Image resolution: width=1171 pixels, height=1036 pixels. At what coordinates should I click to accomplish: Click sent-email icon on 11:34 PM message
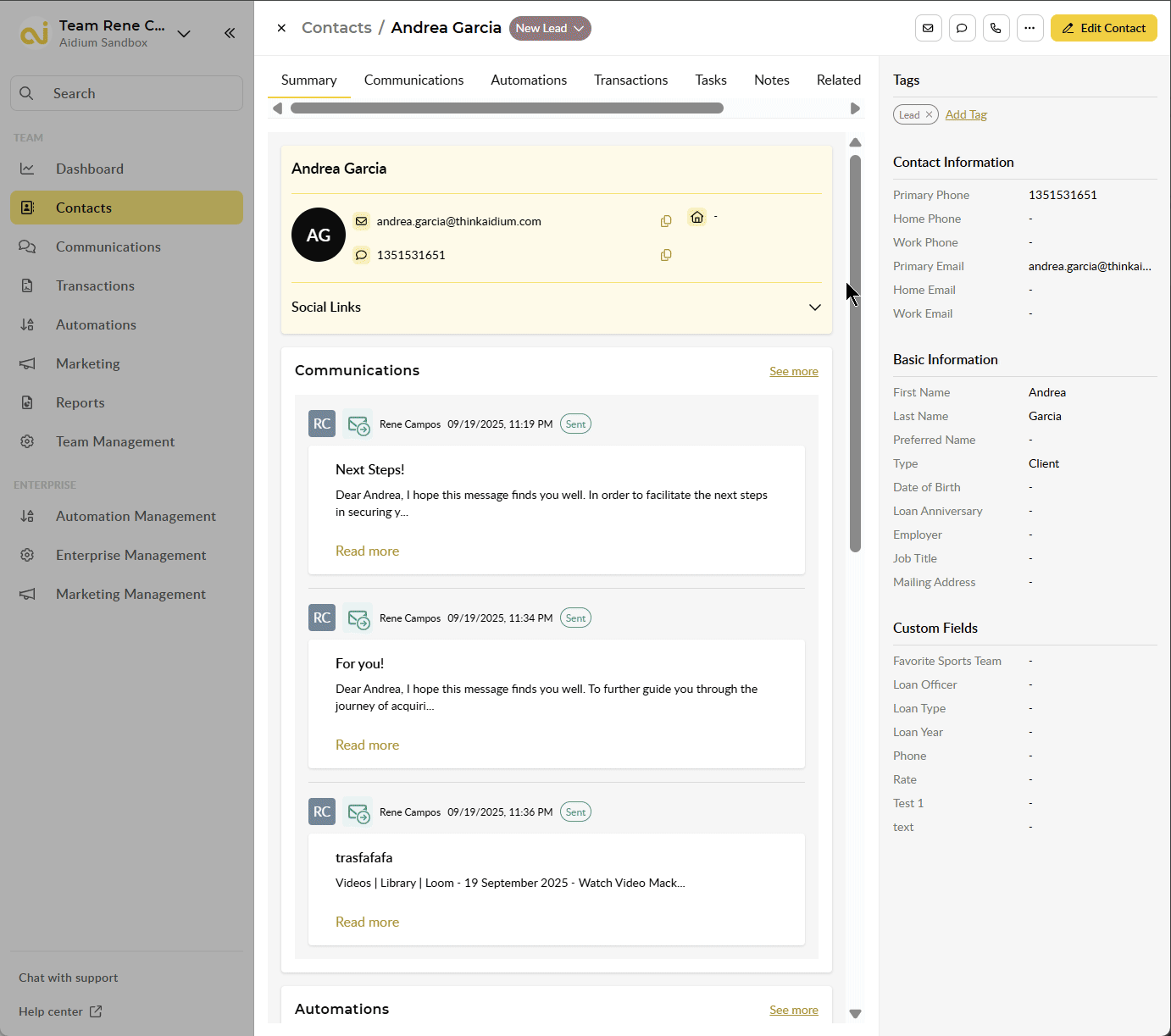(358, 618)
